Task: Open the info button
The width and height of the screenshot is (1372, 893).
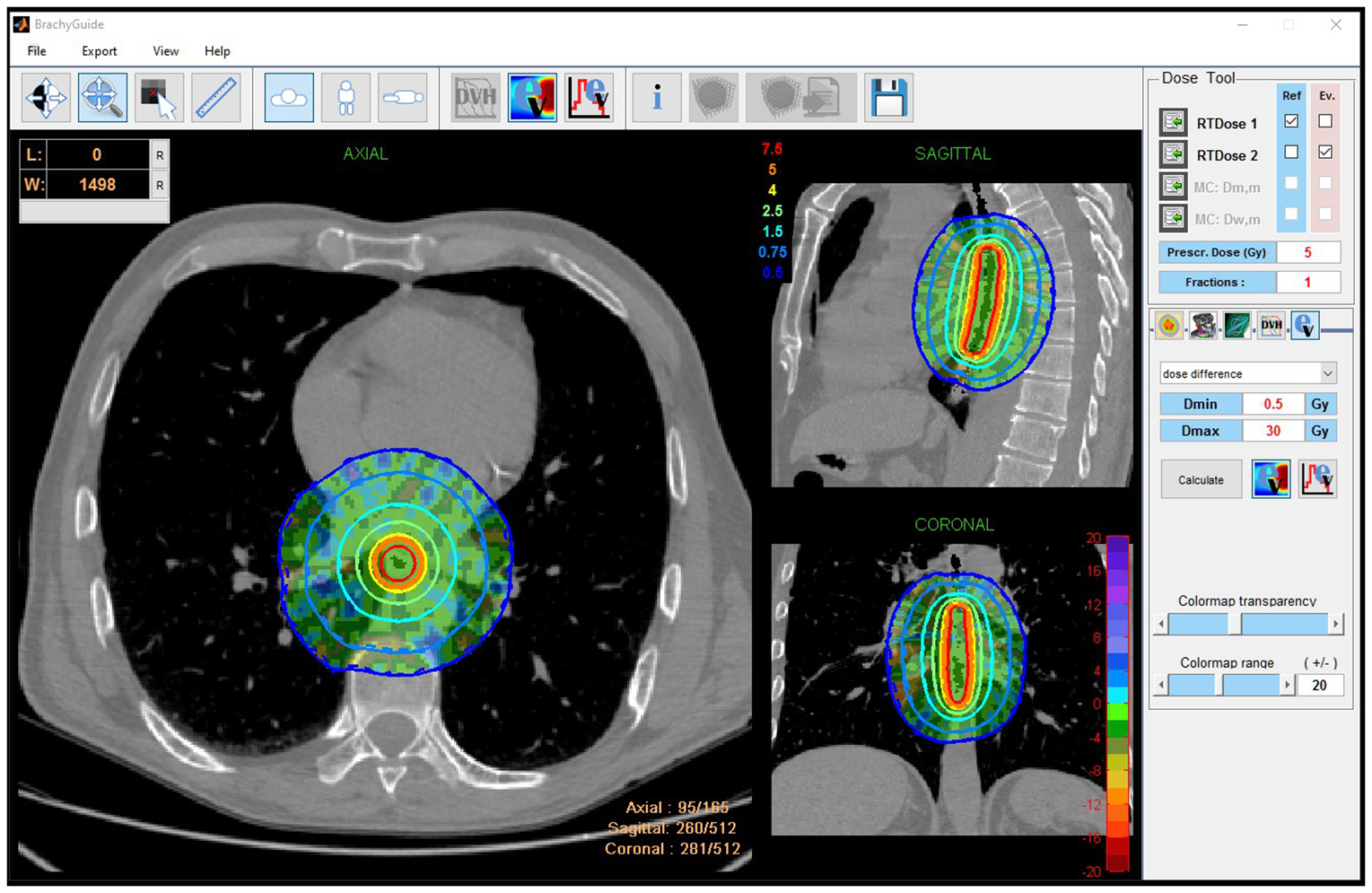Action: coord(657,97)
